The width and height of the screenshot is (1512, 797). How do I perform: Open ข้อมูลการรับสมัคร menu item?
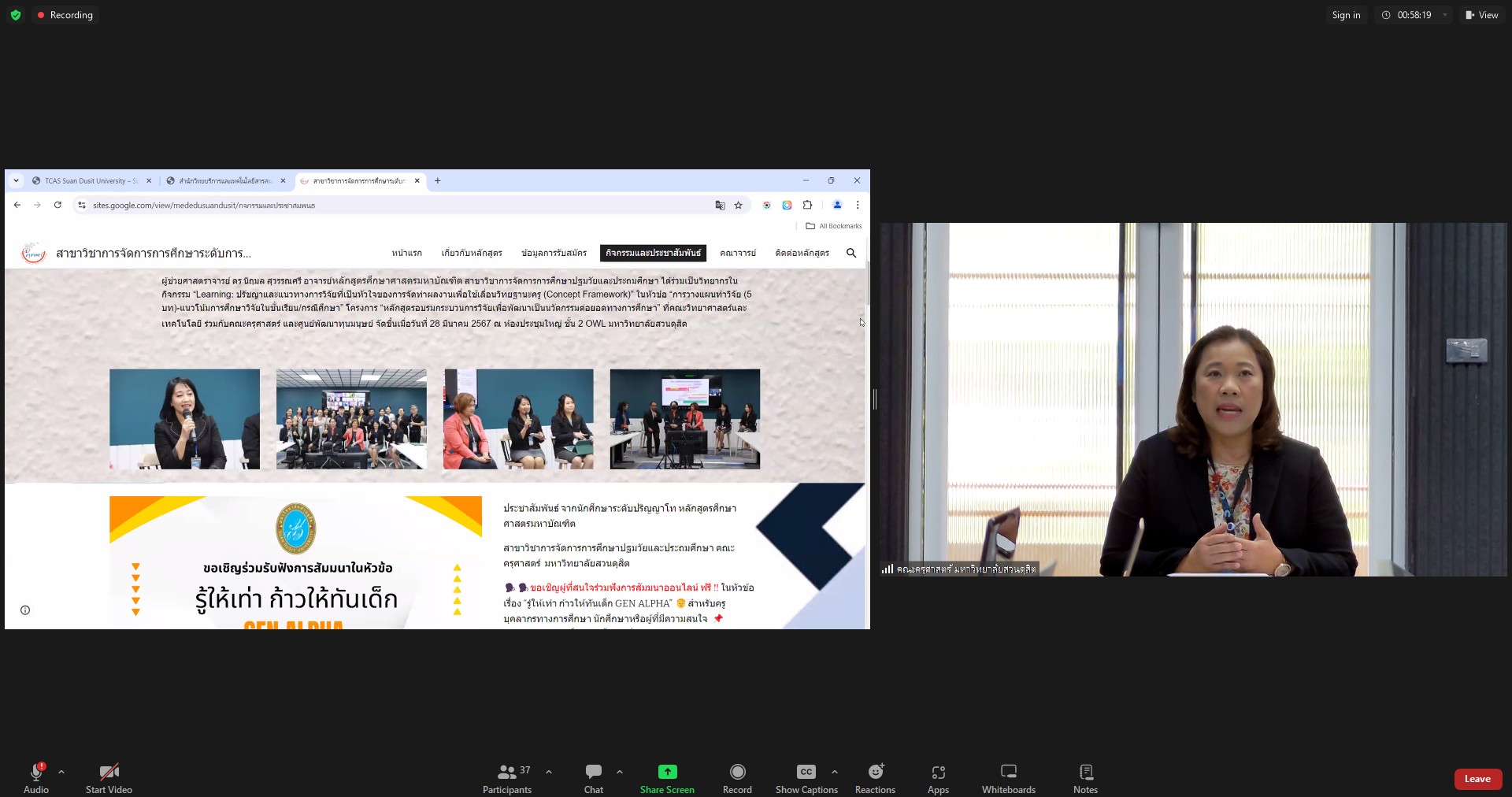pos(554,253)
